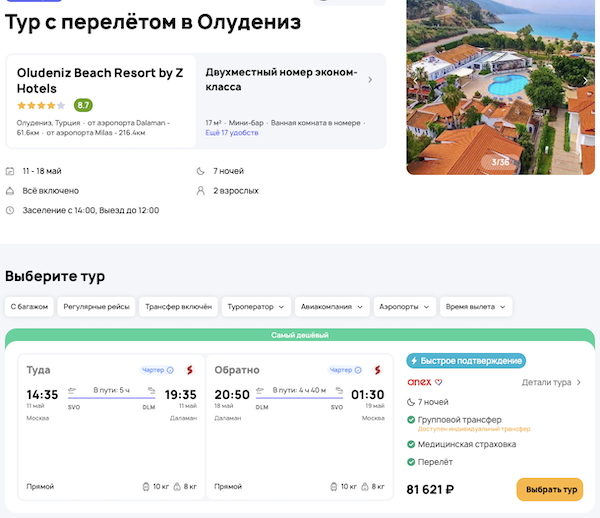The height and width of the screenshot is (518, 600).
Task: Click the info icon next to Чартер in Обратно
Action: pyautogui.click(x=357, y=370)
